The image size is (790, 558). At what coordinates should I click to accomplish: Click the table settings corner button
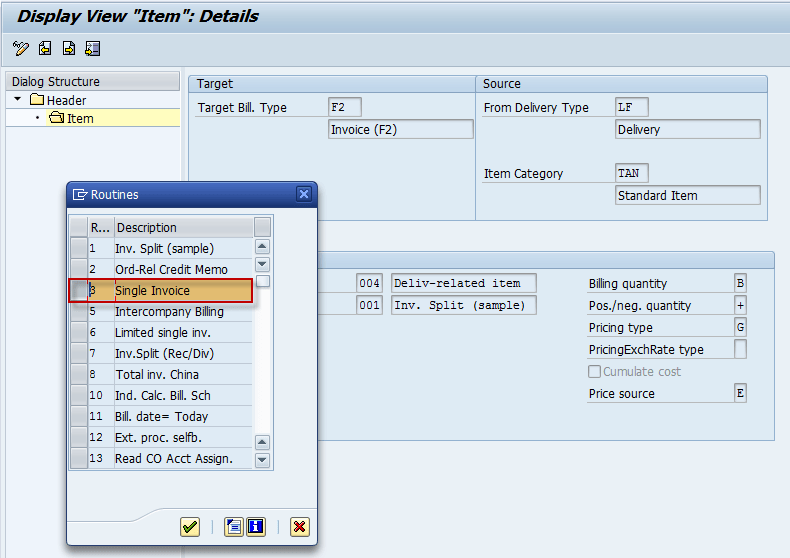click(x=262, y=227)
